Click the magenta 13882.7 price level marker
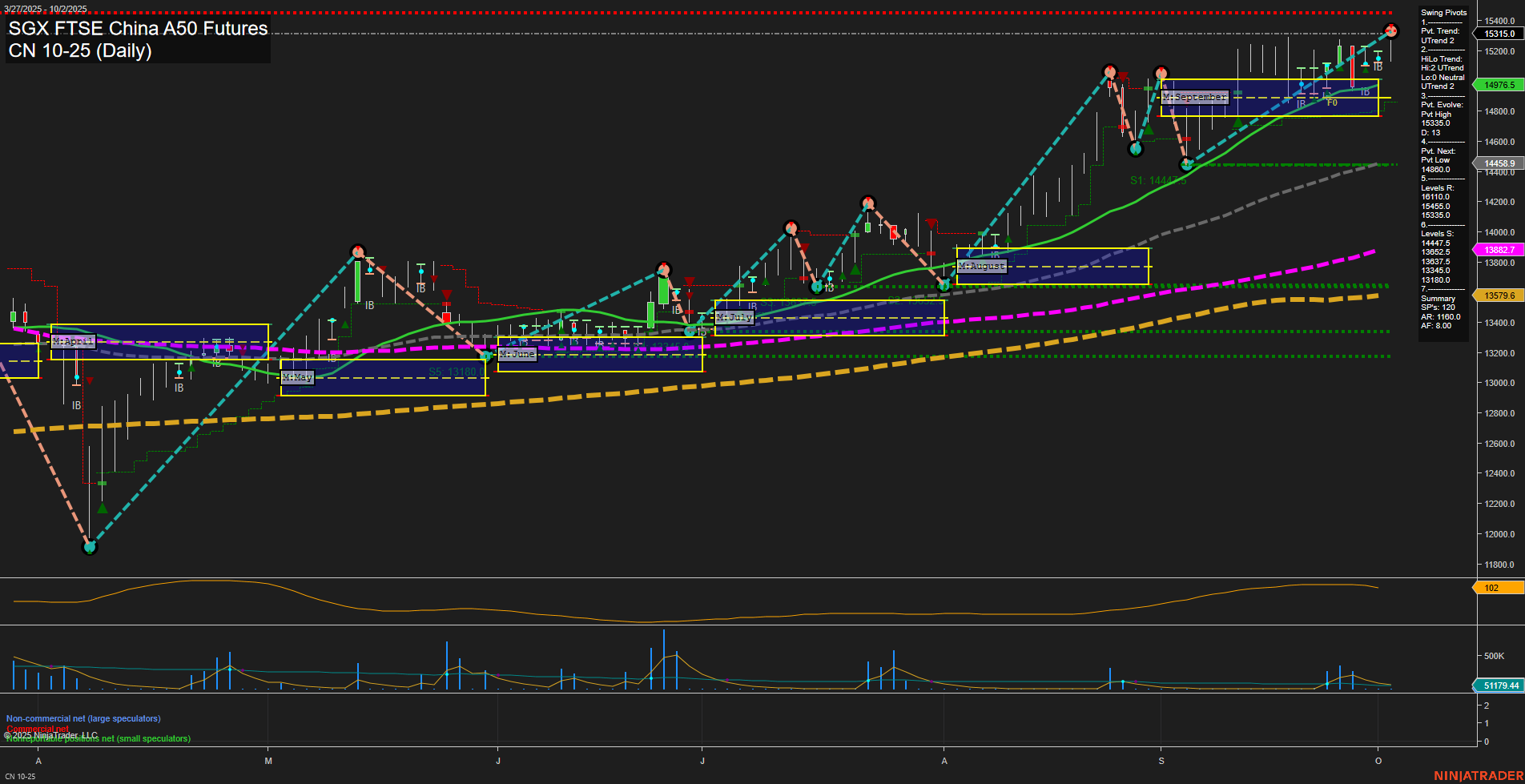1525x784 pixels. click(x=1502, y=250)
